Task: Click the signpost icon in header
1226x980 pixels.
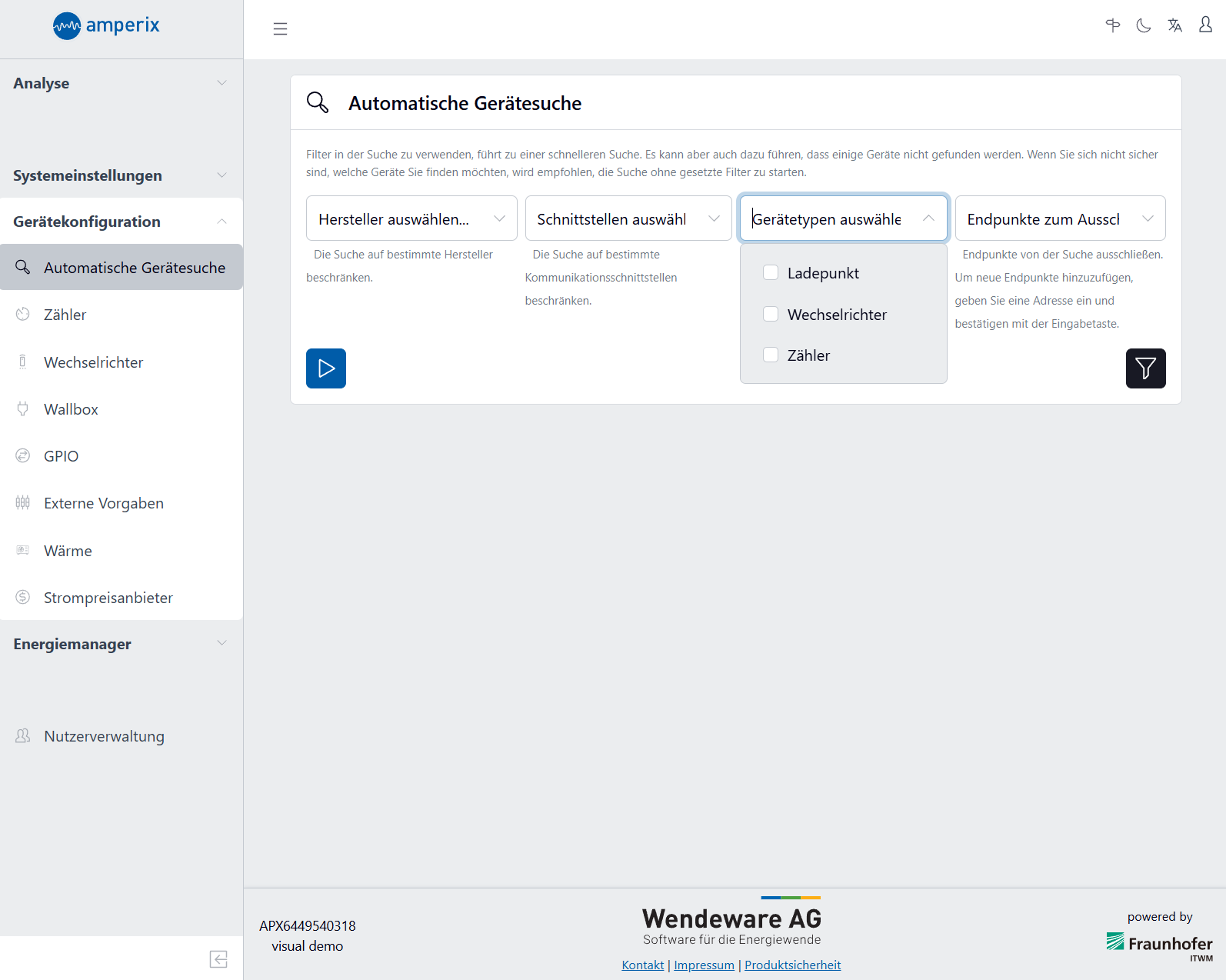Action: point(1113,26)
